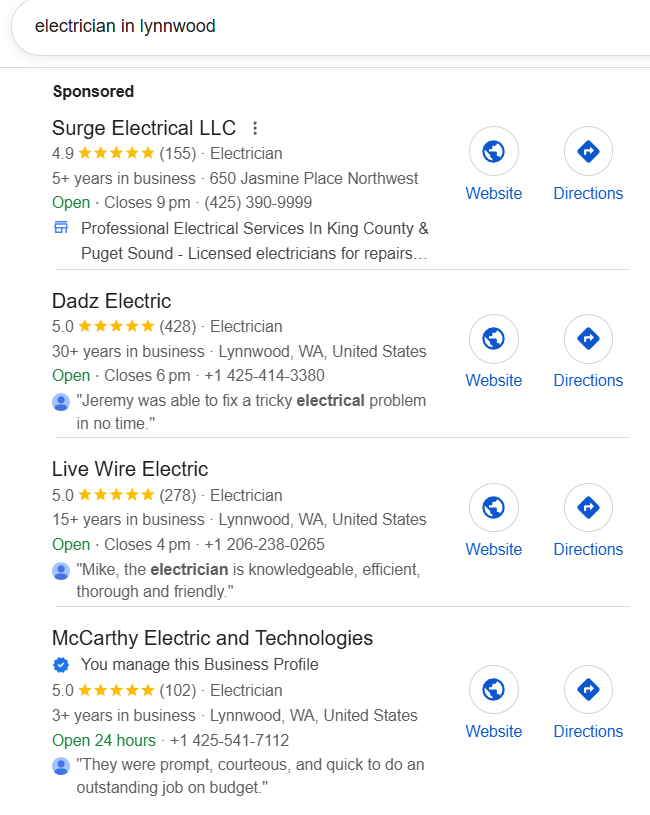Screen dimensions: 650x815
Task: Click McCarthy Electric's Directions icon
Action: coord(588,690)
